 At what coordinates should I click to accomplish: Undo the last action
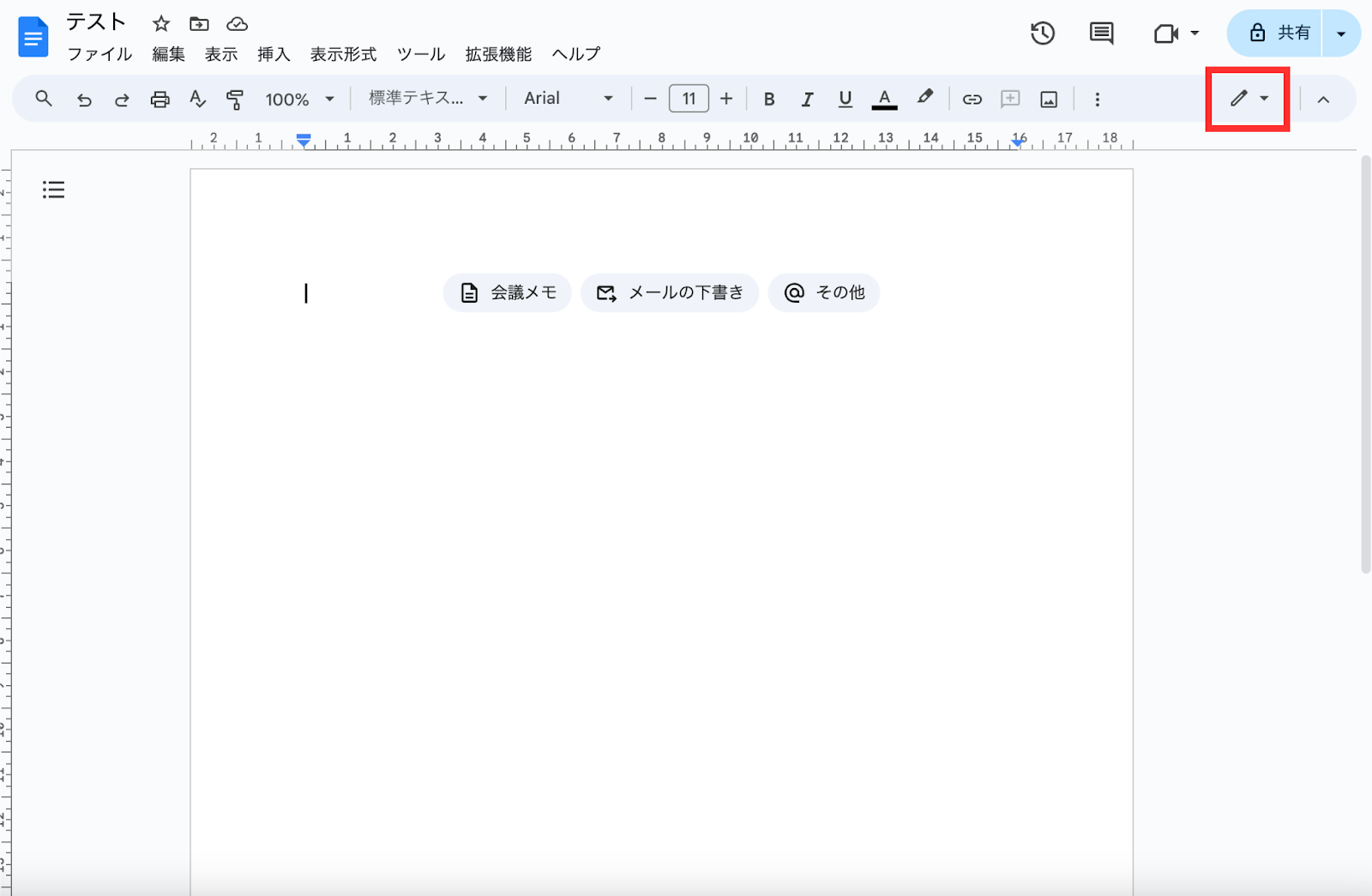coord(83,99)
